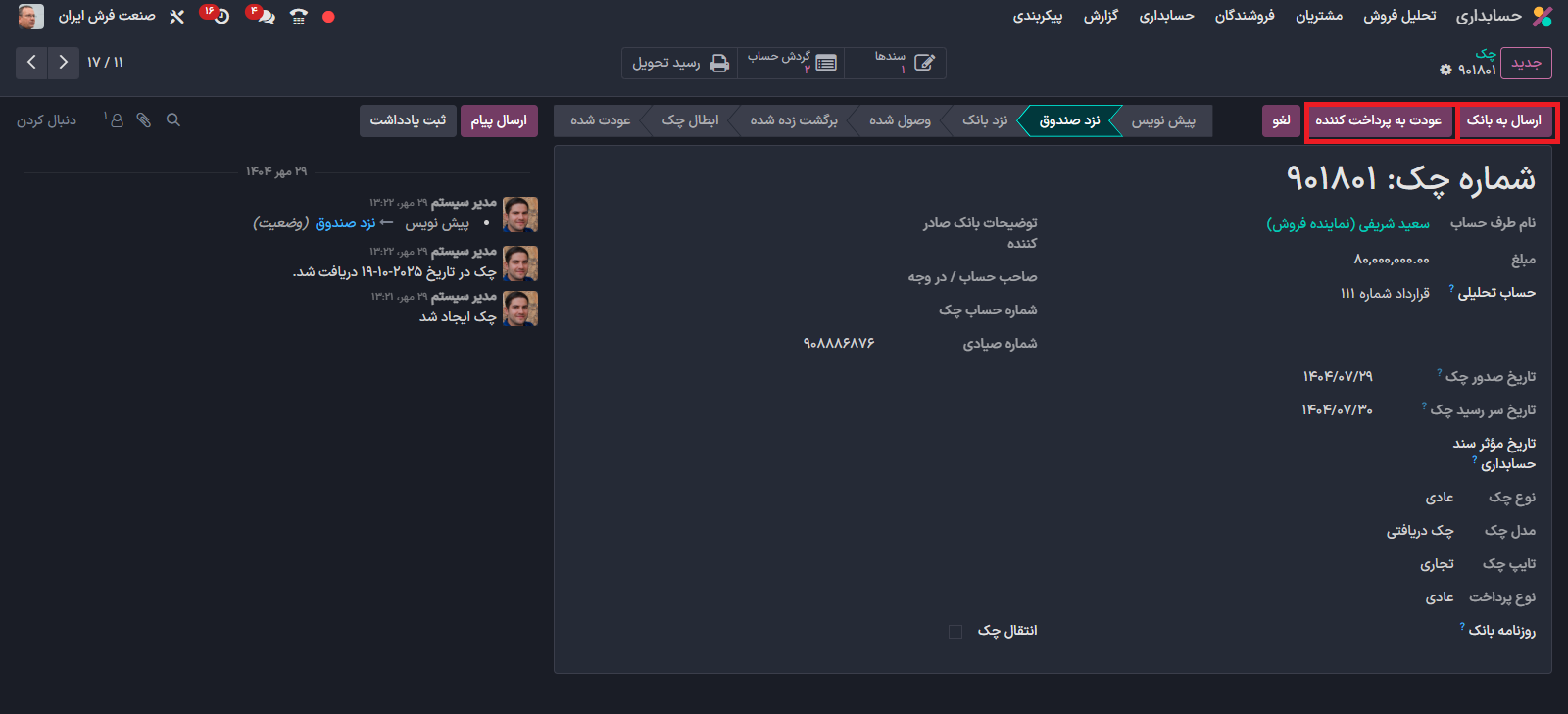Screen dimensions: 1568x714
Task: Click the paperclip attachments icon in chatter
Action: (144, 119)
